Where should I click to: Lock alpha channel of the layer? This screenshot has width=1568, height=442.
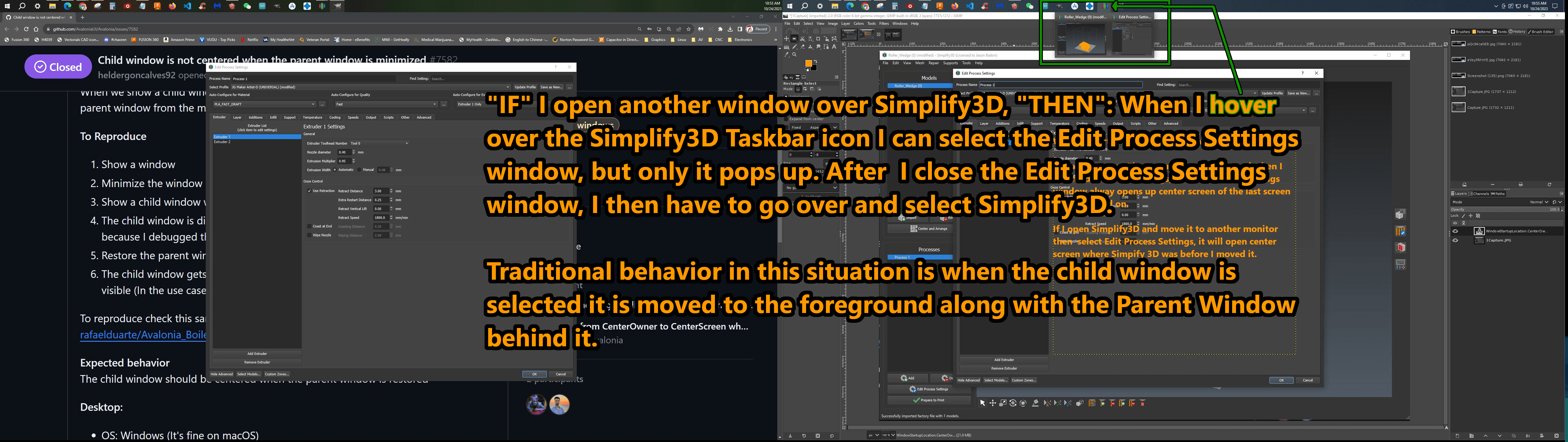[x=1478, y=215]
